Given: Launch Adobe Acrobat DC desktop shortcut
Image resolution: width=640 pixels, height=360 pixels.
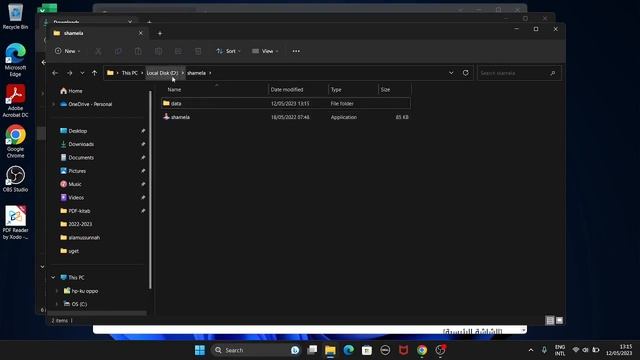Looking at the screenshot, I should (16, 101).
